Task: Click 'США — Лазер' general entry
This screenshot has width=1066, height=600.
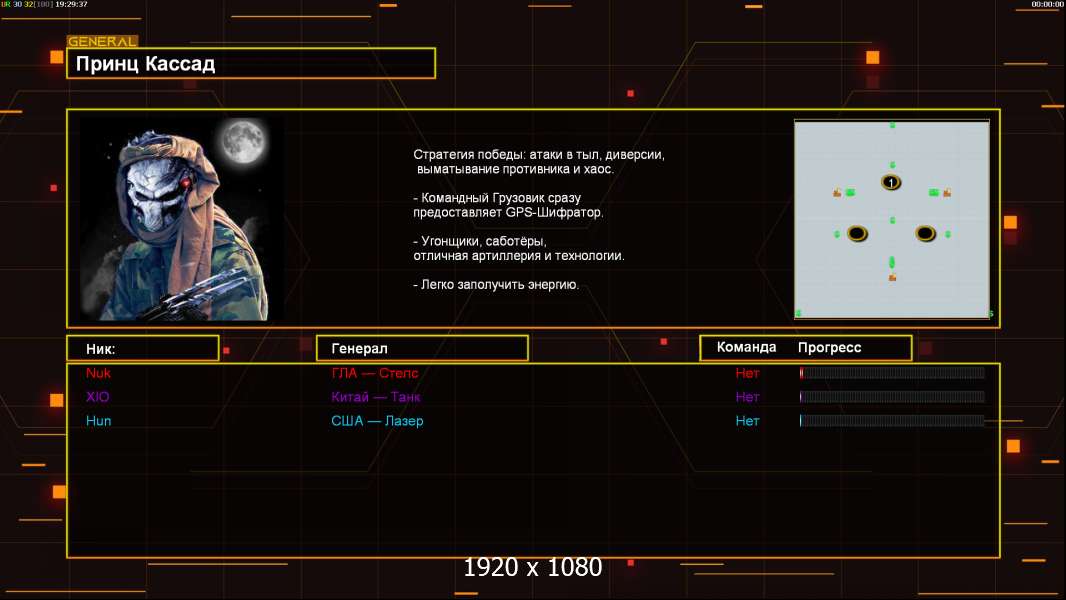Action: coord(377,421)
